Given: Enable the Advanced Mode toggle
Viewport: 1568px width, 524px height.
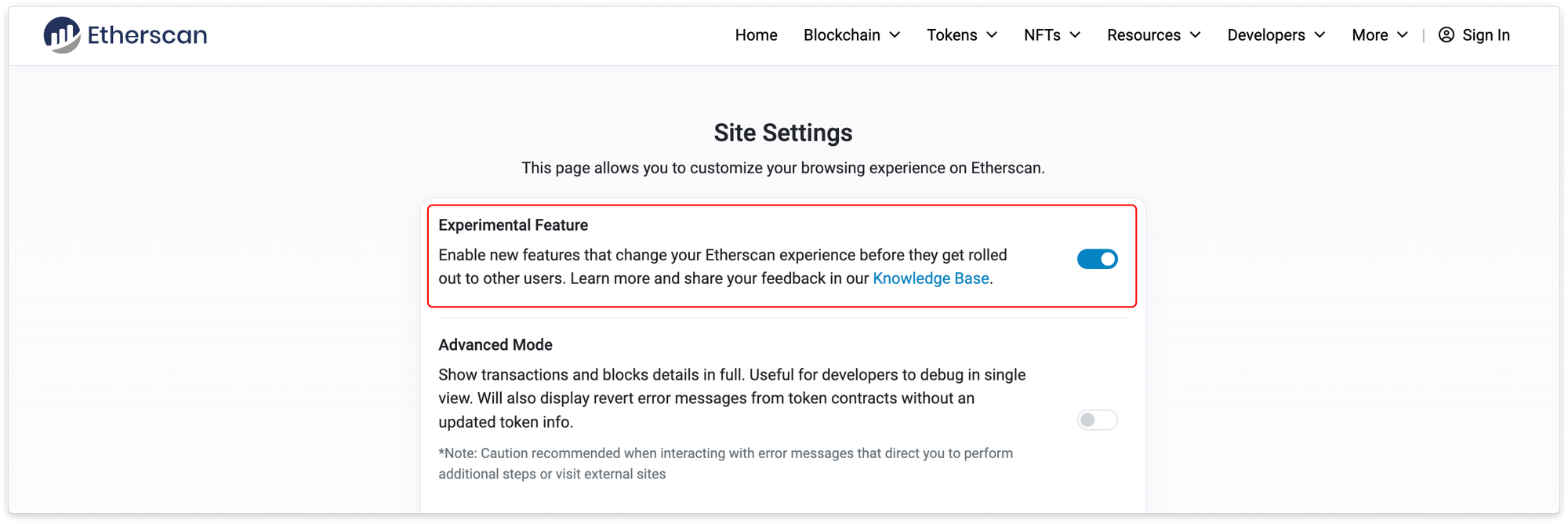Looking at the screenshot, I should click(x=1097, y=420).
